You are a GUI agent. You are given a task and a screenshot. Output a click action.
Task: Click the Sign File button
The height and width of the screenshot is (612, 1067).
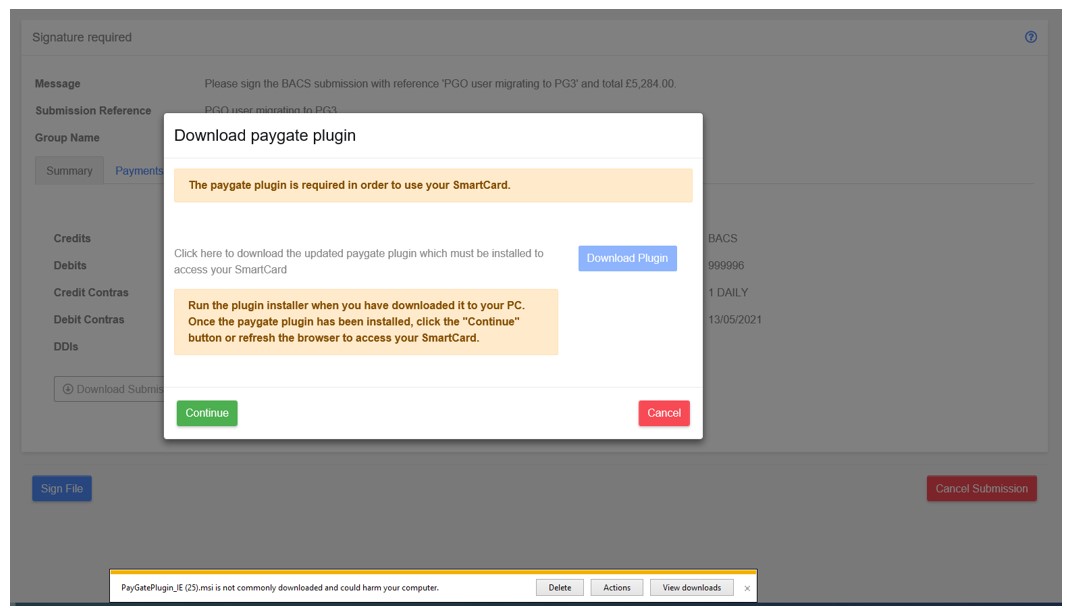62,488
